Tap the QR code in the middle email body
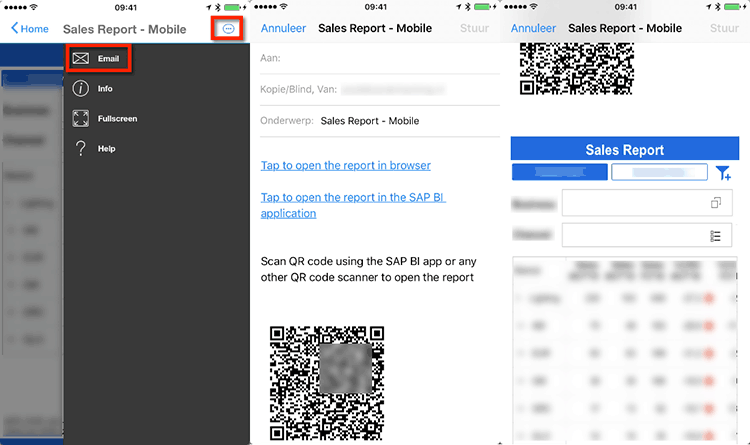Viewport: 750px width, 445px height. (x=327, y=383)
